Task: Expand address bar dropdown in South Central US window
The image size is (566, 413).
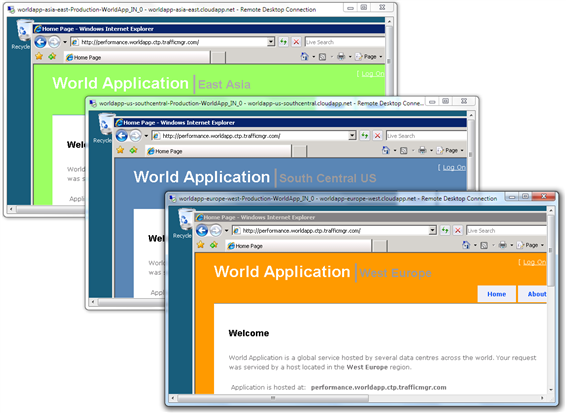Action: [352, 136]
